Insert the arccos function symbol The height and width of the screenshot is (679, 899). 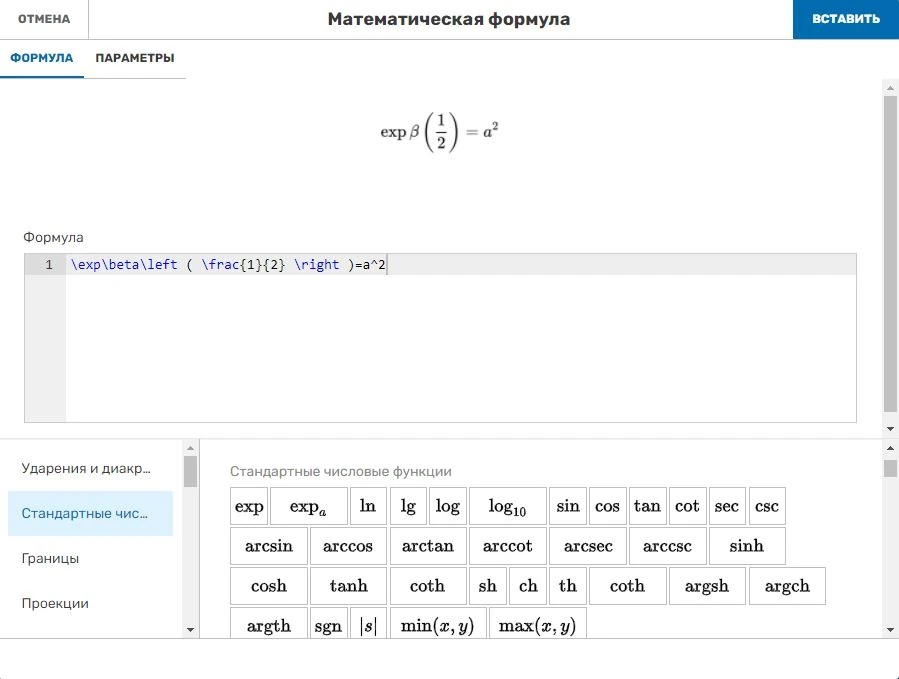coord(349,546)
